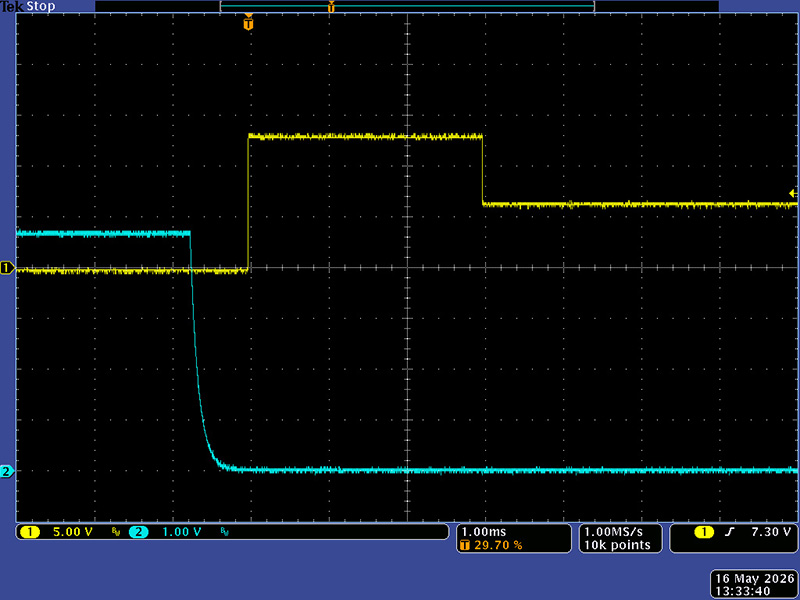Click the cyan channel 2 badge in readout
Viewport: 800px width, 600px height.
click(138, 532)
